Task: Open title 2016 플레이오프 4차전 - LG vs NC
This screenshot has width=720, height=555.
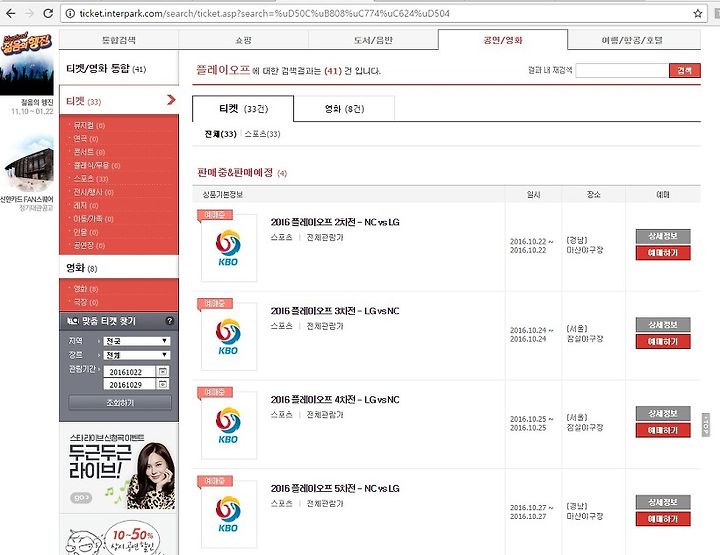Action: click(x=335, y=400)
